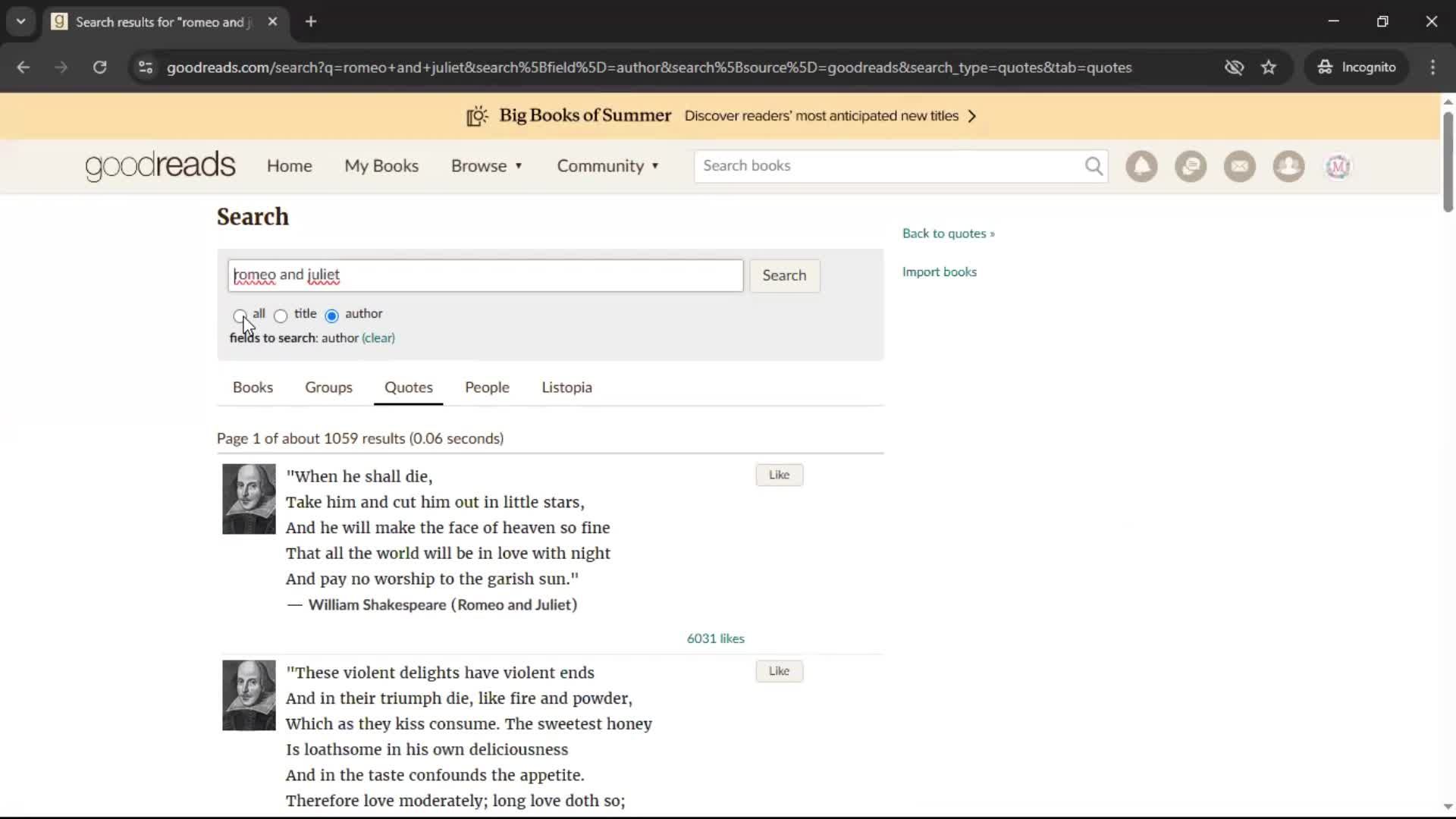This screenshot has width=1456, height=819.
Task: Like the 'When he shall die' quote
Action: tap(779, 475)
